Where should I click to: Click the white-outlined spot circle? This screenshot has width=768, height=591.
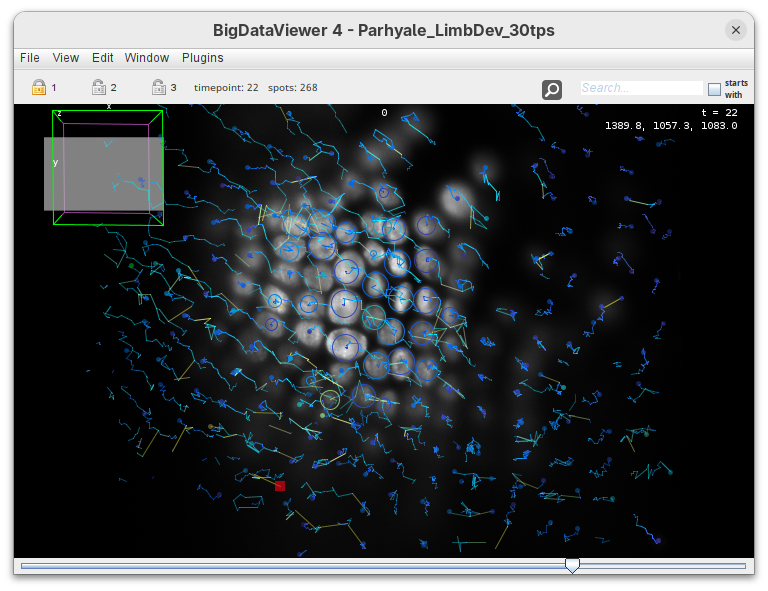pyautogui.click(x=330, y=400)
